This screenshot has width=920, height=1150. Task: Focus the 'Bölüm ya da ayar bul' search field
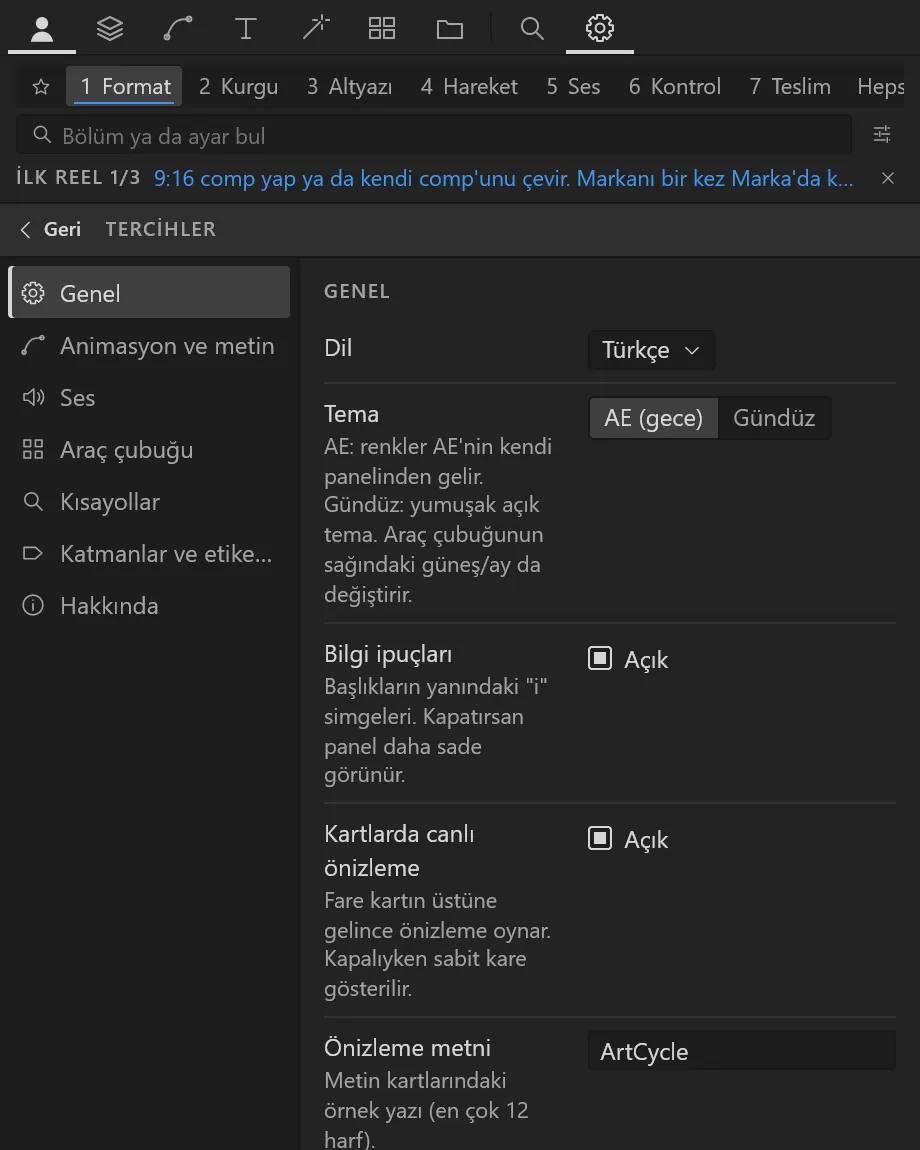point(434,135)
